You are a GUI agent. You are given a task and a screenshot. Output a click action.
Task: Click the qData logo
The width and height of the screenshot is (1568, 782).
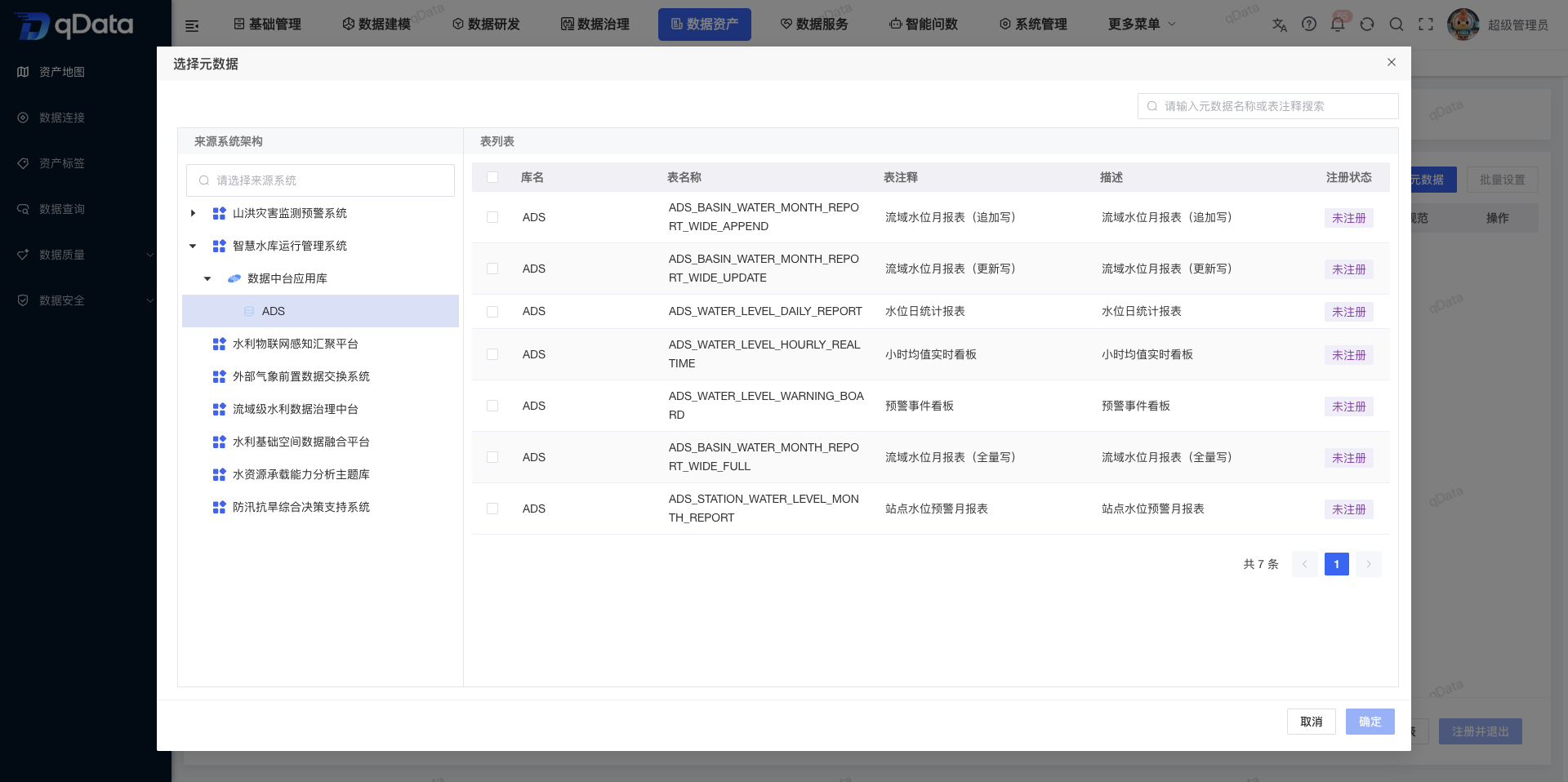click(73, 25)
